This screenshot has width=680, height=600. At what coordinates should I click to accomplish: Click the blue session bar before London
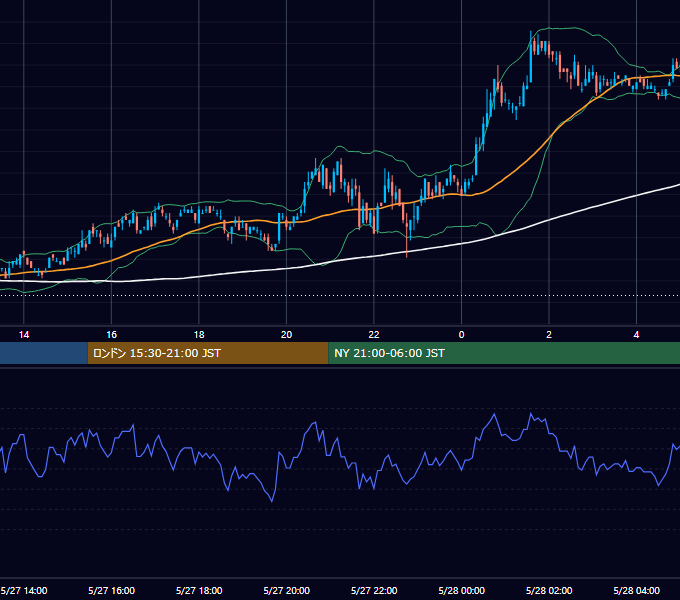click(44, 353)
